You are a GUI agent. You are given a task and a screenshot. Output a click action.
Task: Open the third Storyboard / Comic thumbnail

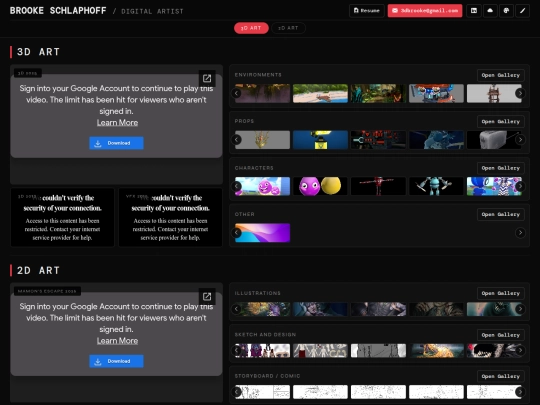click(378, 392)
